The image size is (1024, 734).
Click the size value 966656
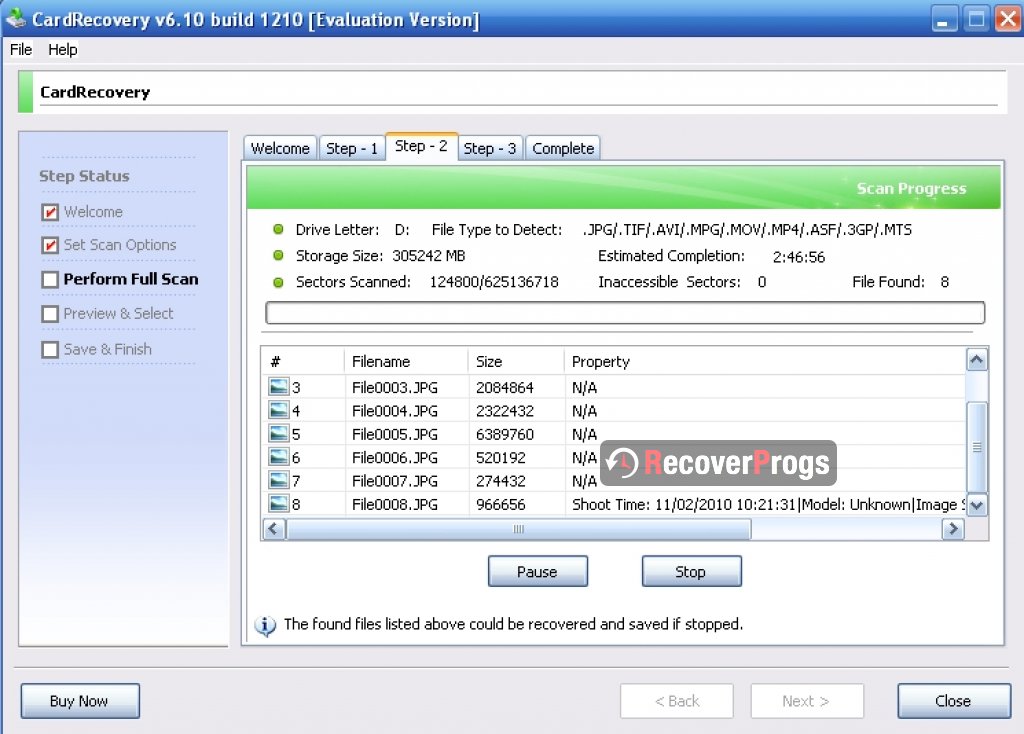coord(501,505)
